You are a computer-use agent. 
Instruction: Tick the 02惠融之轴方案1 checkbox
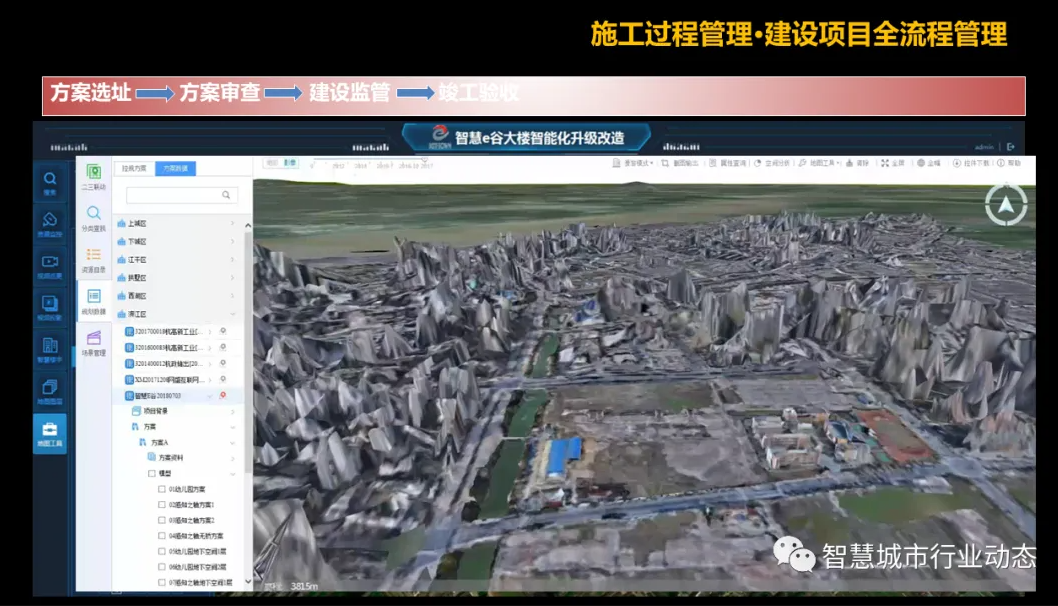pos(162,505)
